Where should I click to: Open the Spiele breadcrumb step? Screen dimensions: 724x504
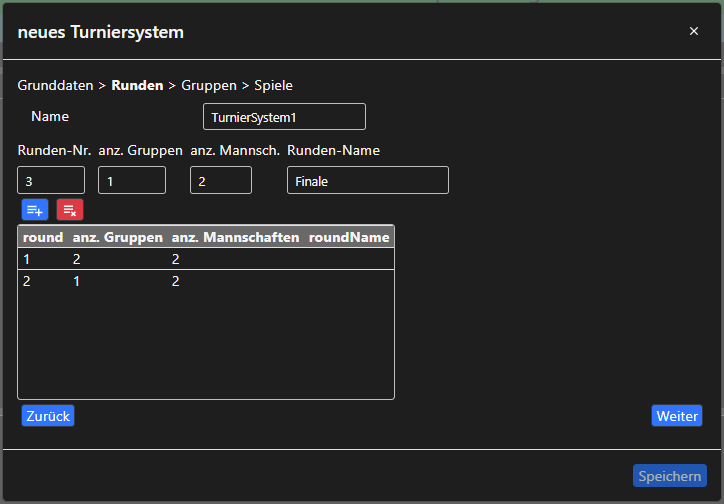tap(273, 85)
